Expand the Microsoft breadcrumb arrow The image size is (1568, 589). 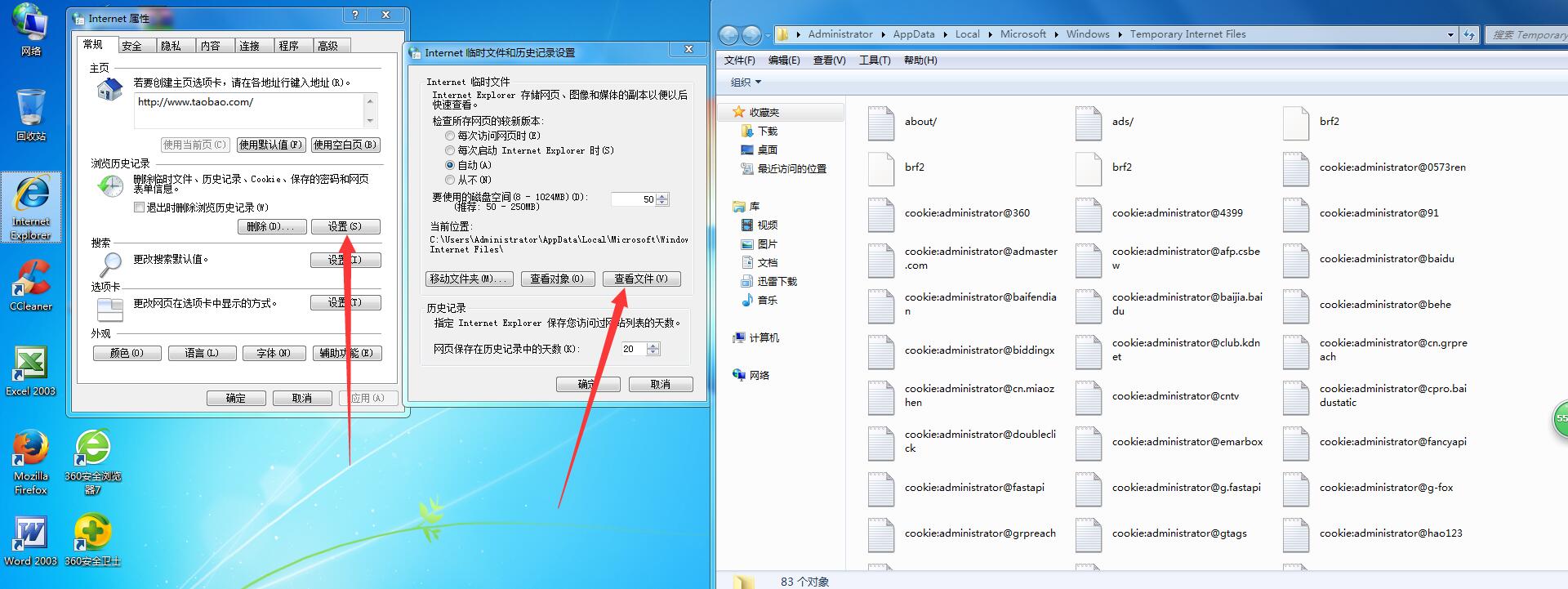pos(1056,34)
